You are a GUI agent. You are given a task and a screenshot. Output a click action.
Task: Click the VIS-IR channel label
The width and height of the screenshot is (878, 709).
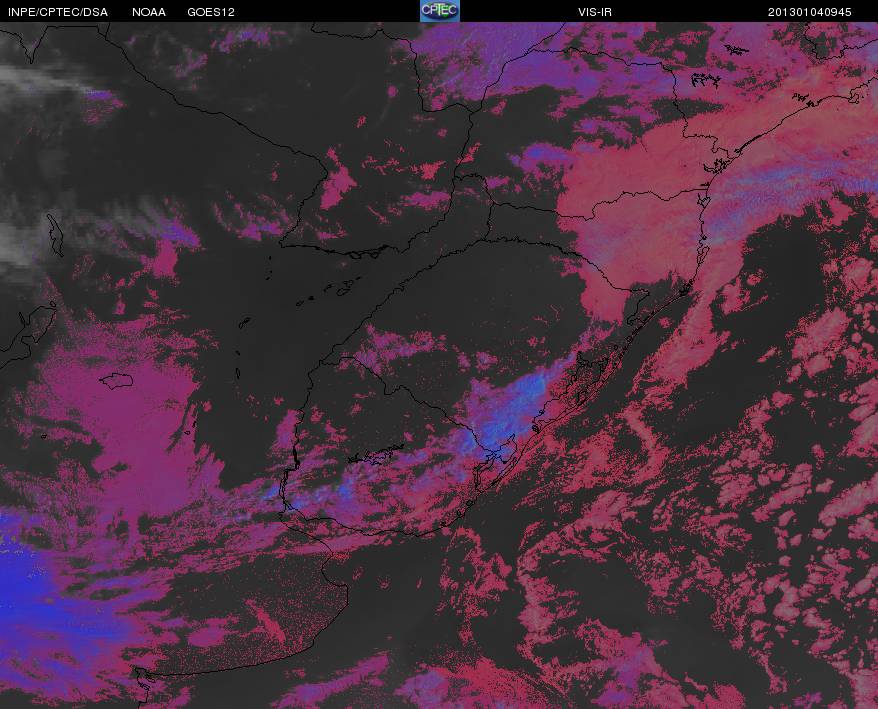point(595,12)
